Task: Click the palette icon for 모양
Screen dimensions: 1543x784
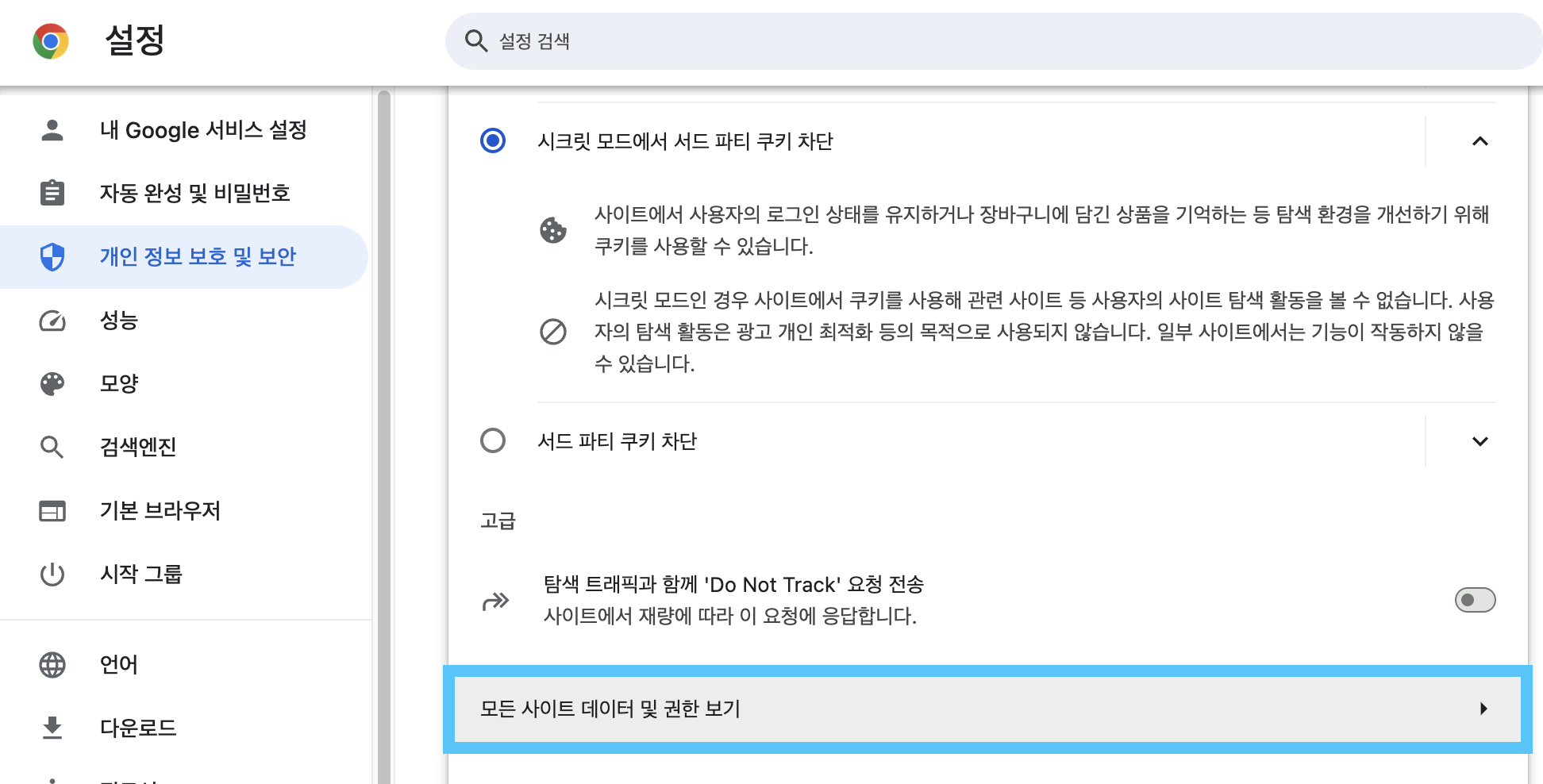Action: pyautogui.click(x=52, y=384)
